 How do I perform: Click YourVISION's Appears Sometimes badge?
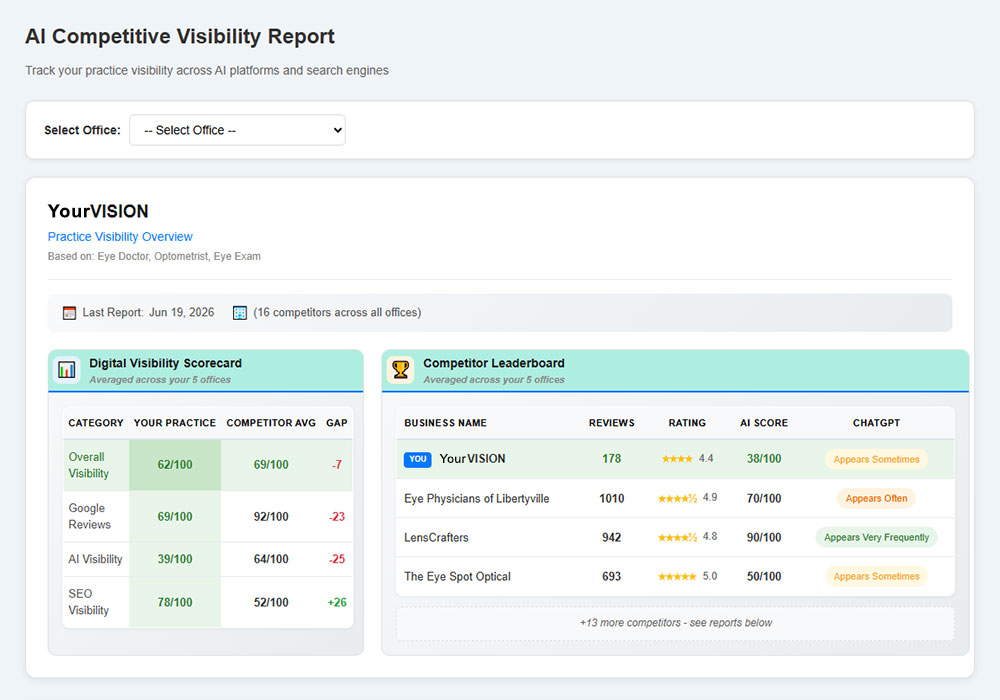click(x=876, y=460)
